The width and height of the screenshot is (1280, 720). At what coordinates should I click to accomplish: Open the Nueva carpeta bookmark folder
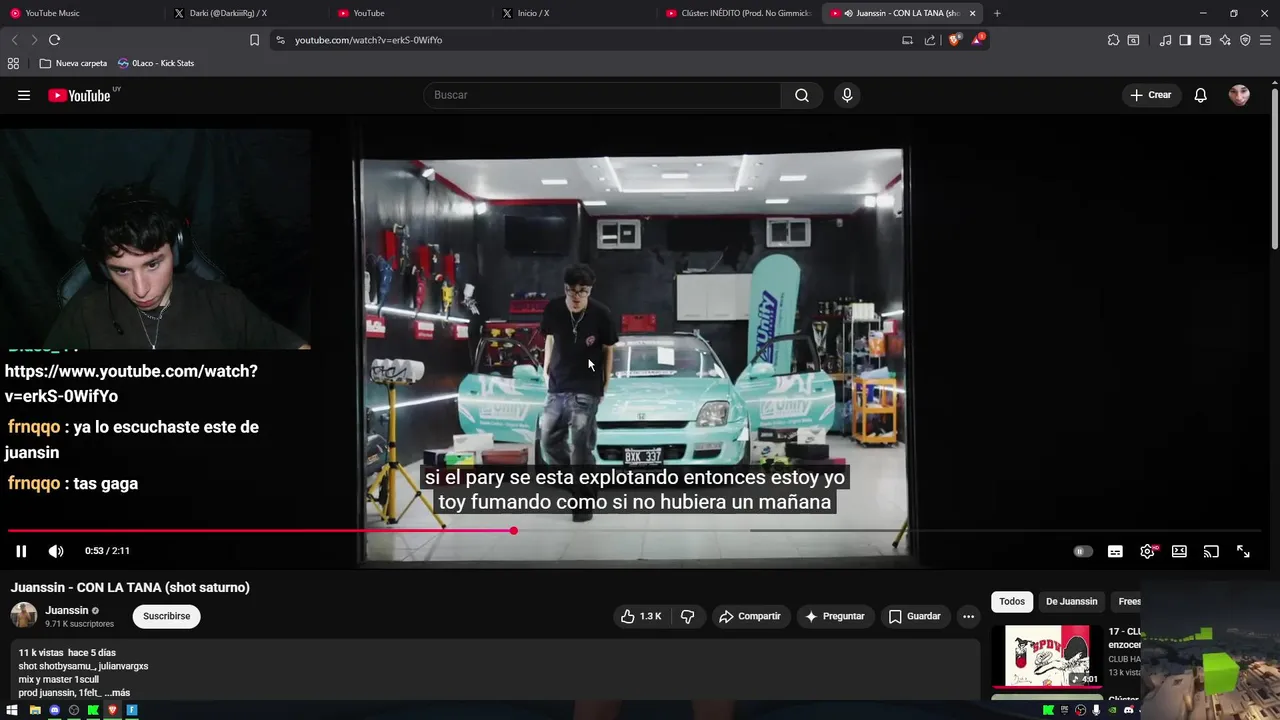pyautogui.click(x=73, y=63)
